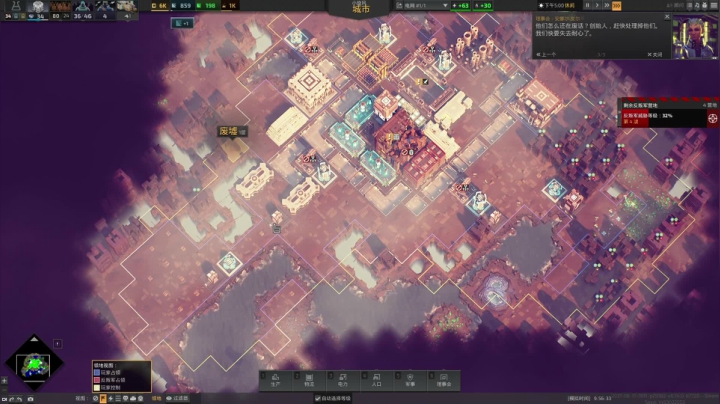This screenshot has width=720, height=404.
Task: Go to previous message 上一个
Action: 546,55
